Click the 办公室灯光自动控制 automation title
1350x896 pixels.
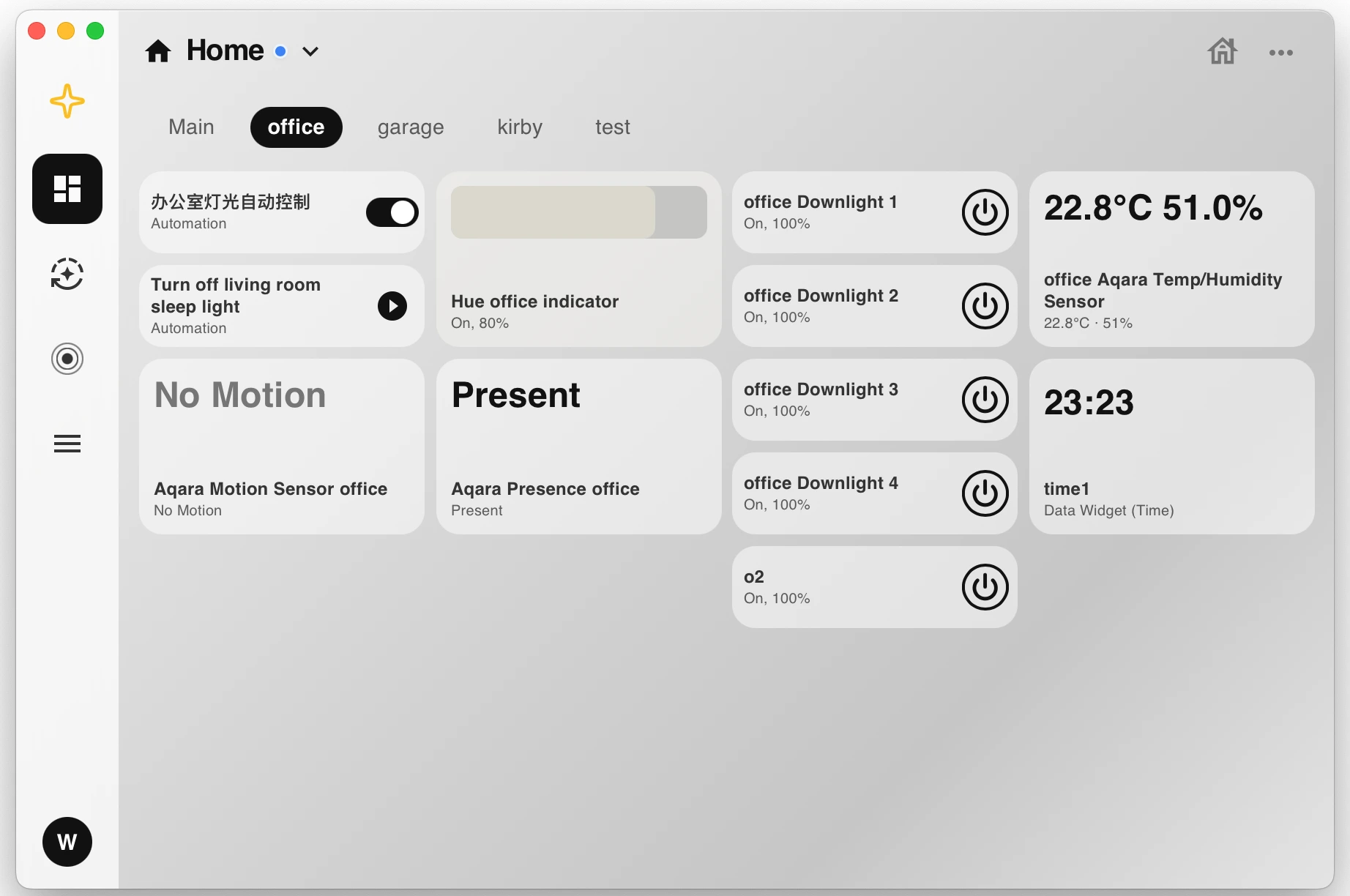231,202
